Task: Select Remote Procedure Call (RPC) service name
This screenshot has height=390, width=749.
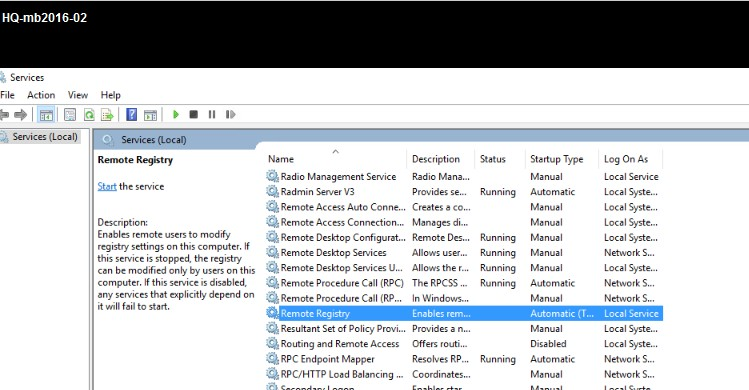Action: pos(342,283)
